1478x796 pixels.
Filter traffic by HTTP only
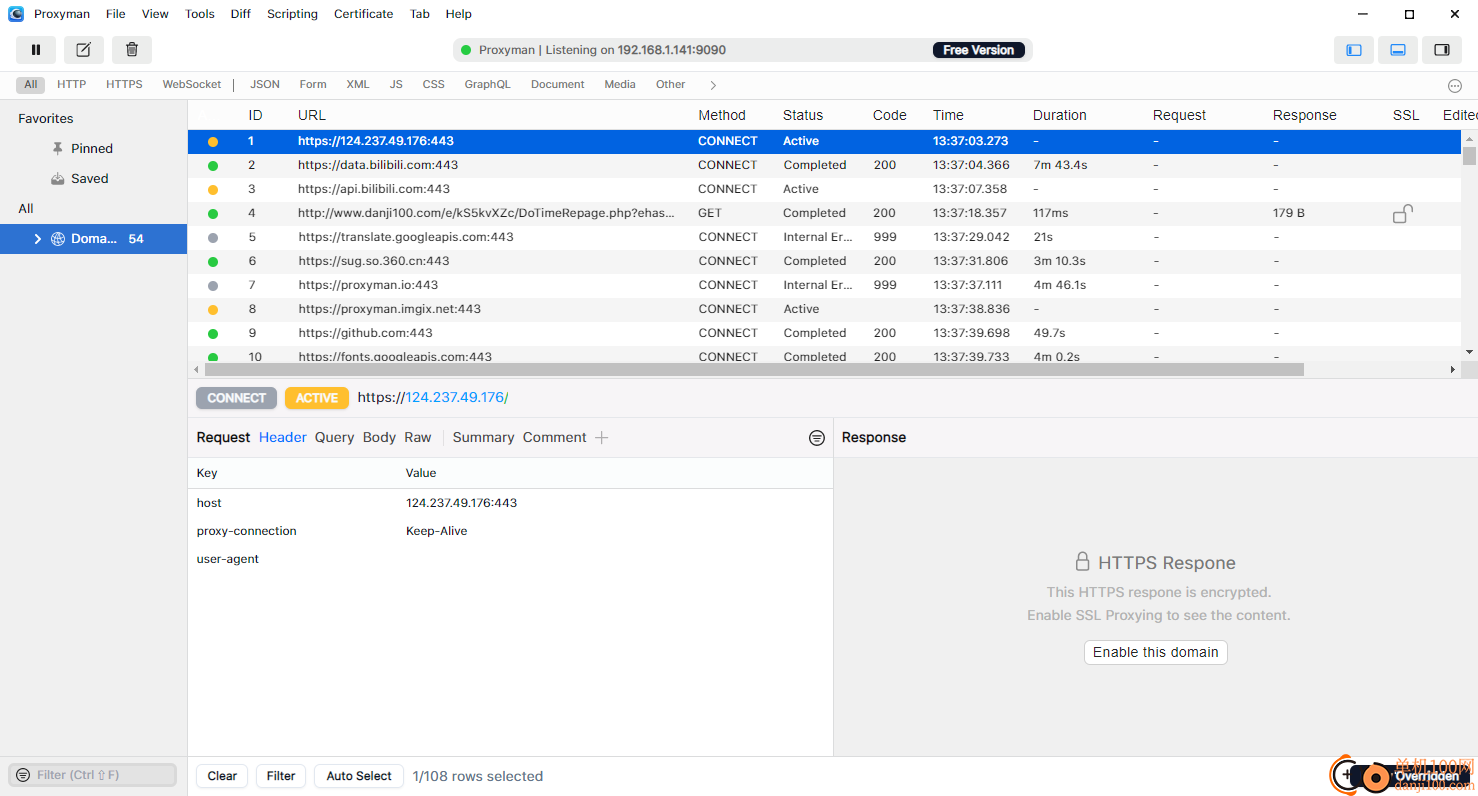72,85
